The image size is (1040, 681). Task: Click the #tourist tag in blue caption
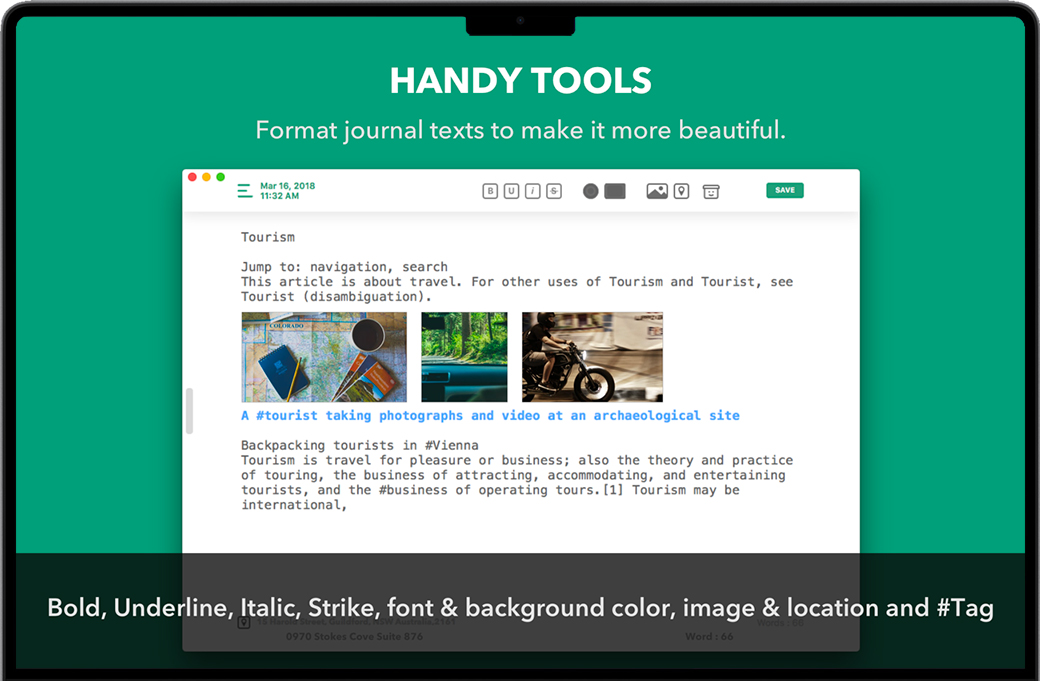pyautogui.click(x=287, y=416)
